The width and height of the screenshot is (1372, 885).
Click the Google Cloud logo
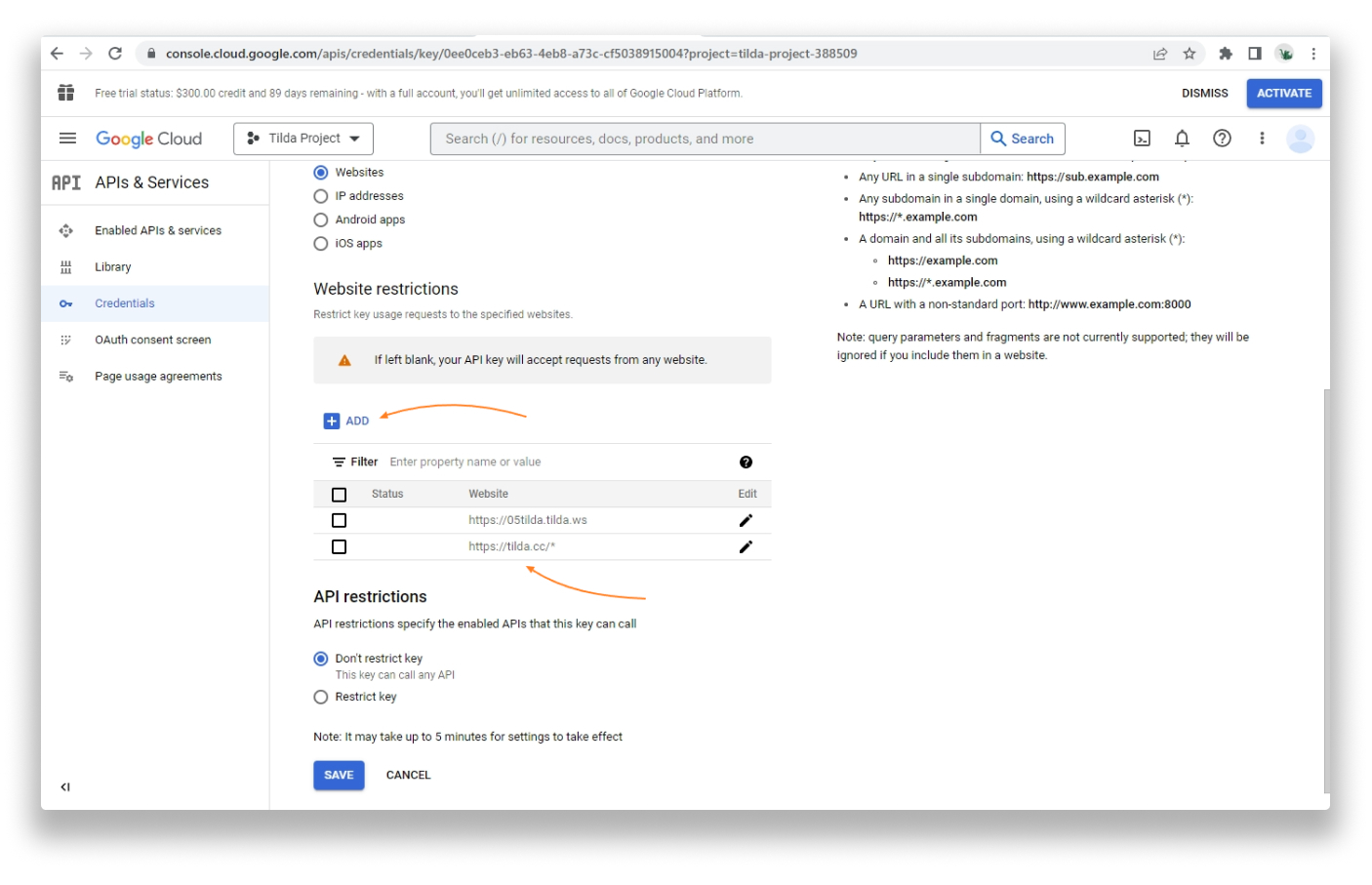[148, 139]
